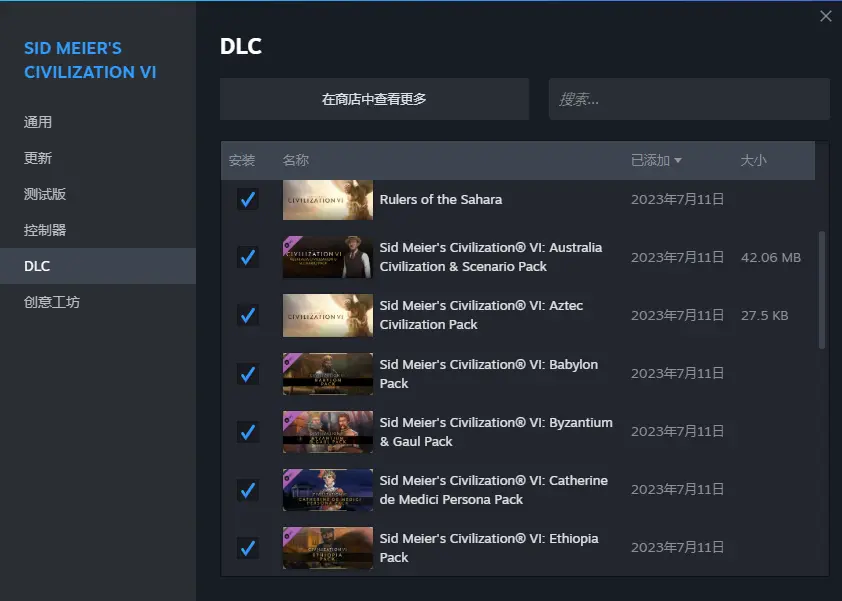Toggle the Byzantium & Gaul Pack checkbox
This screenshot has height=601, width=842.
coord(248,432)
